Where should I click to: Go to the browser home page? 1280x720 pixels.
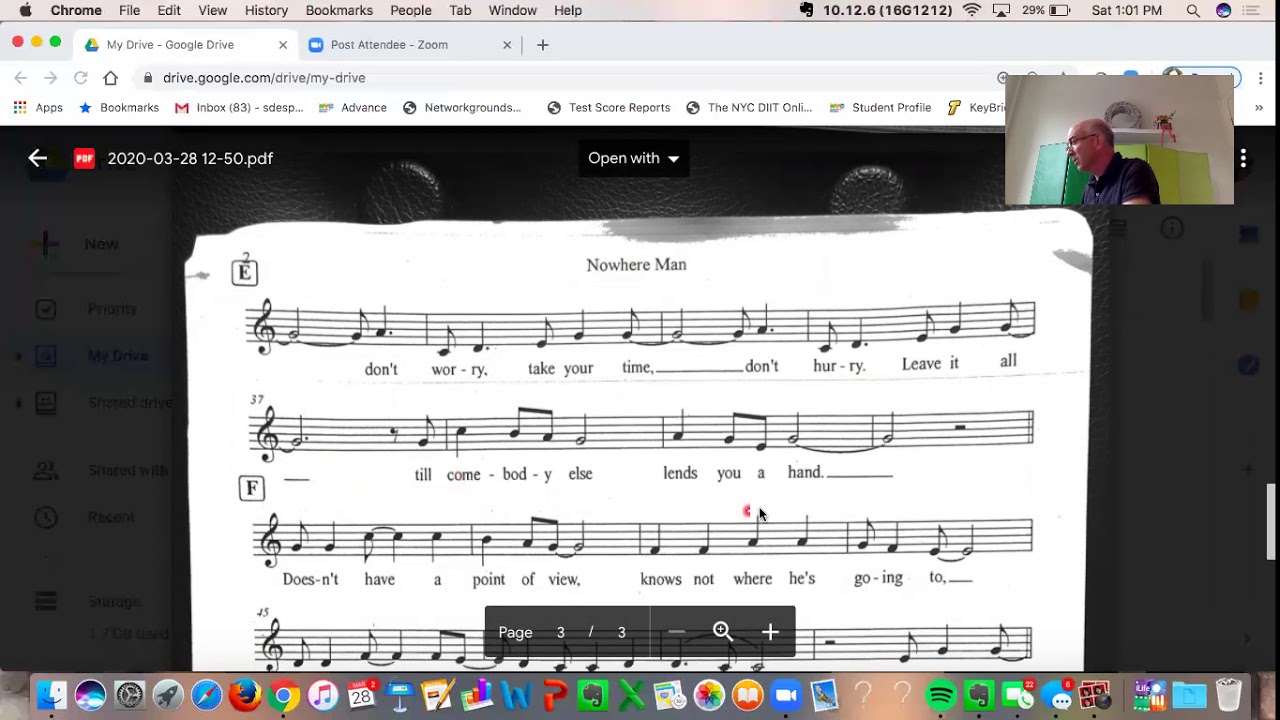(x=110, y=78)
